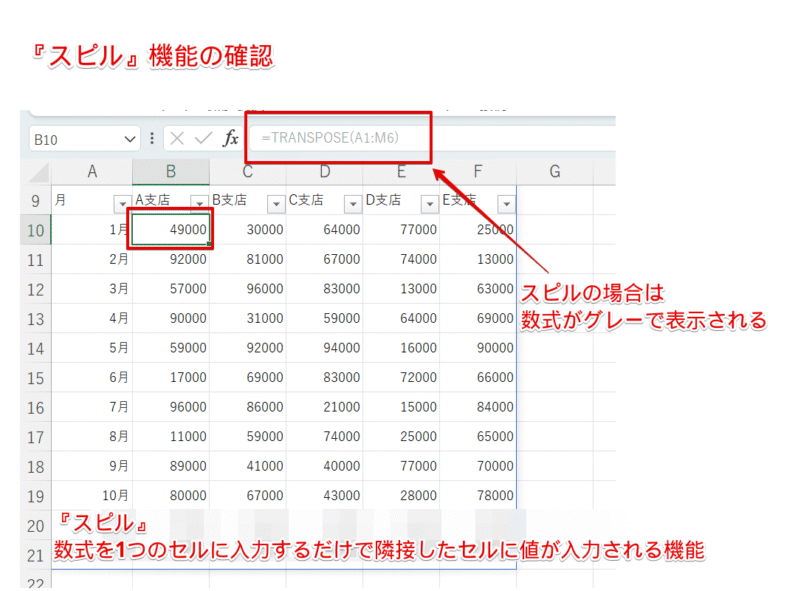Viewport: 812px width, 591px height.
Task: Click cell with value 89000
Action: 171,466
